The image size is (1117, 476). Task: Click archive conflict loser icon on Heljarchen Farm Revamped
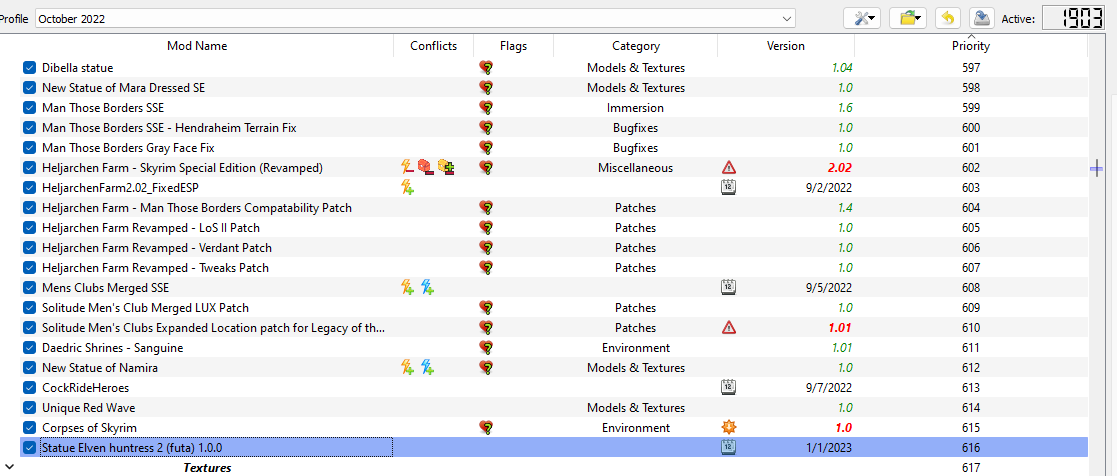click(x=427, y=167)
